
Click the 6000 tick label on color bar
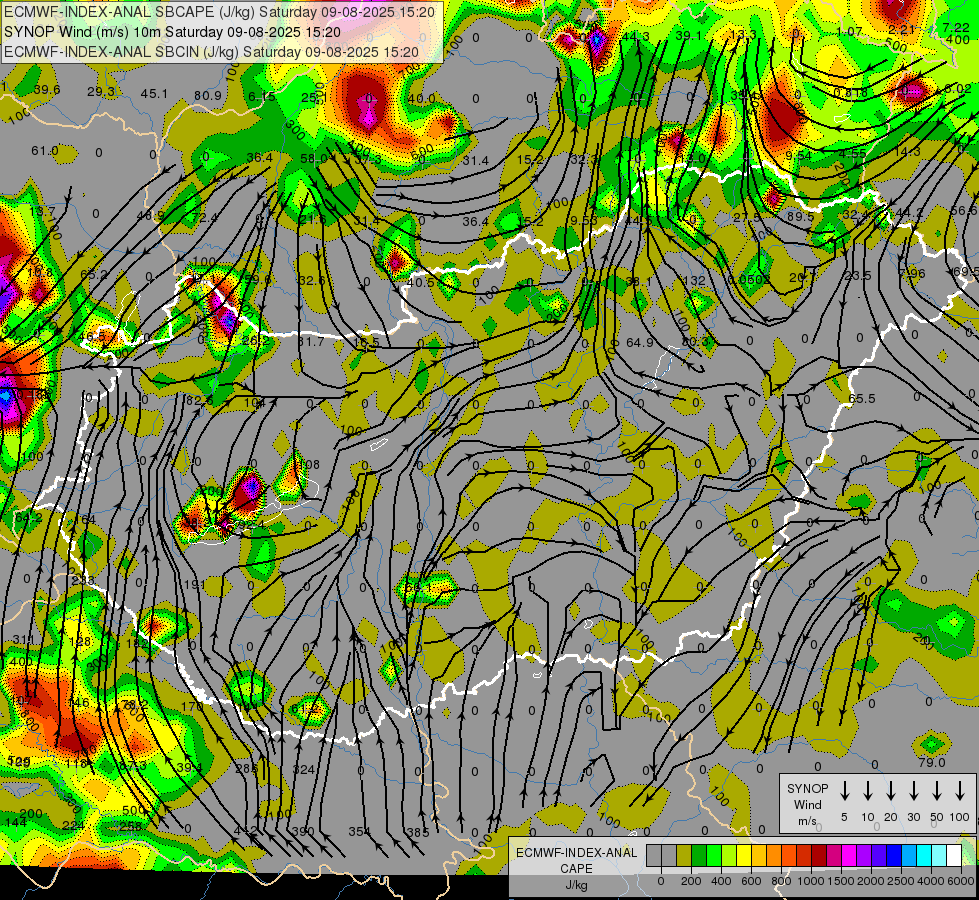(x=961, y=881)
